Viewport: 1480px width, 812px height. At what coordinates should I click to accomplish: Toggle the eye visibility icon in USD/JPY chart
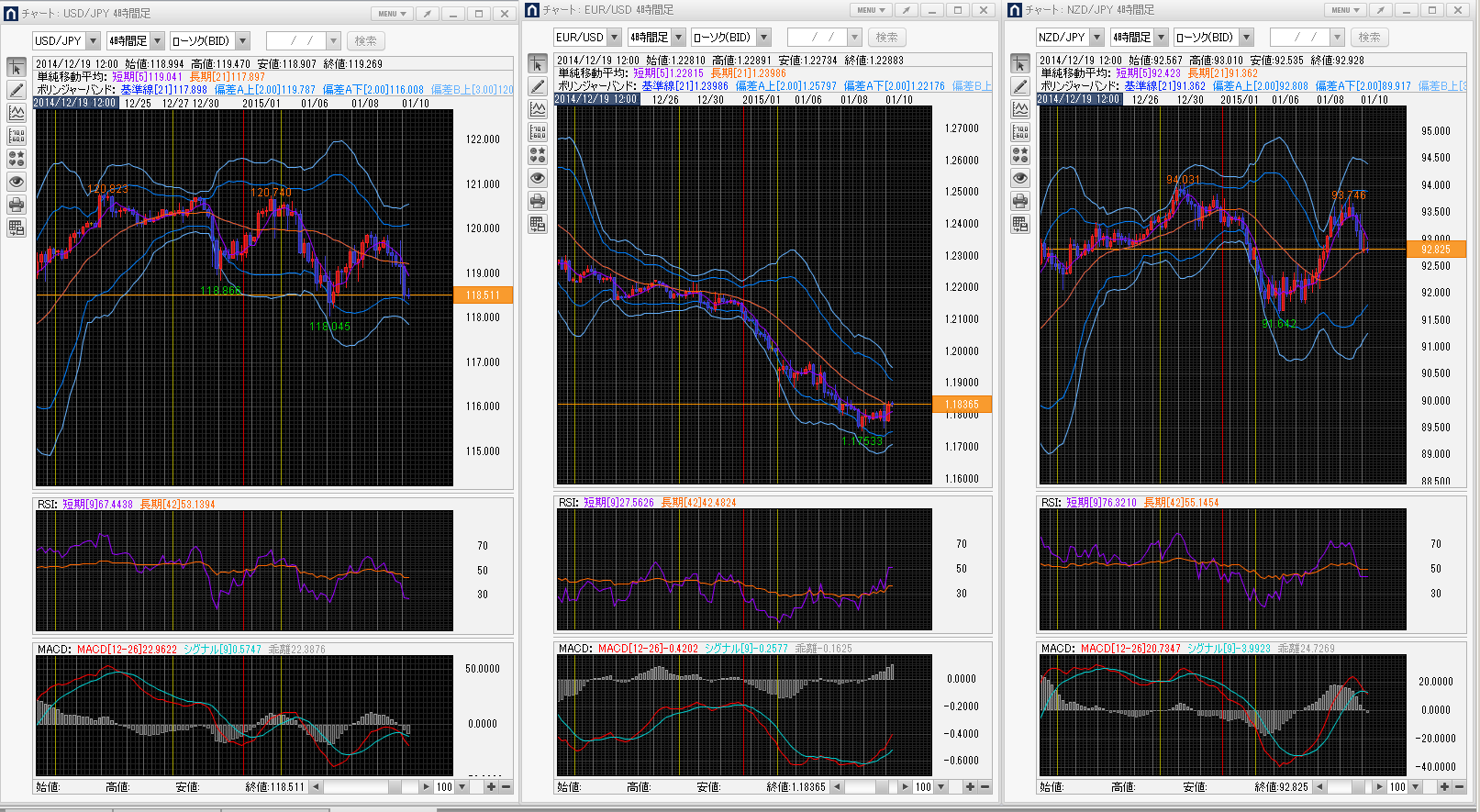(x=17, y=182)
